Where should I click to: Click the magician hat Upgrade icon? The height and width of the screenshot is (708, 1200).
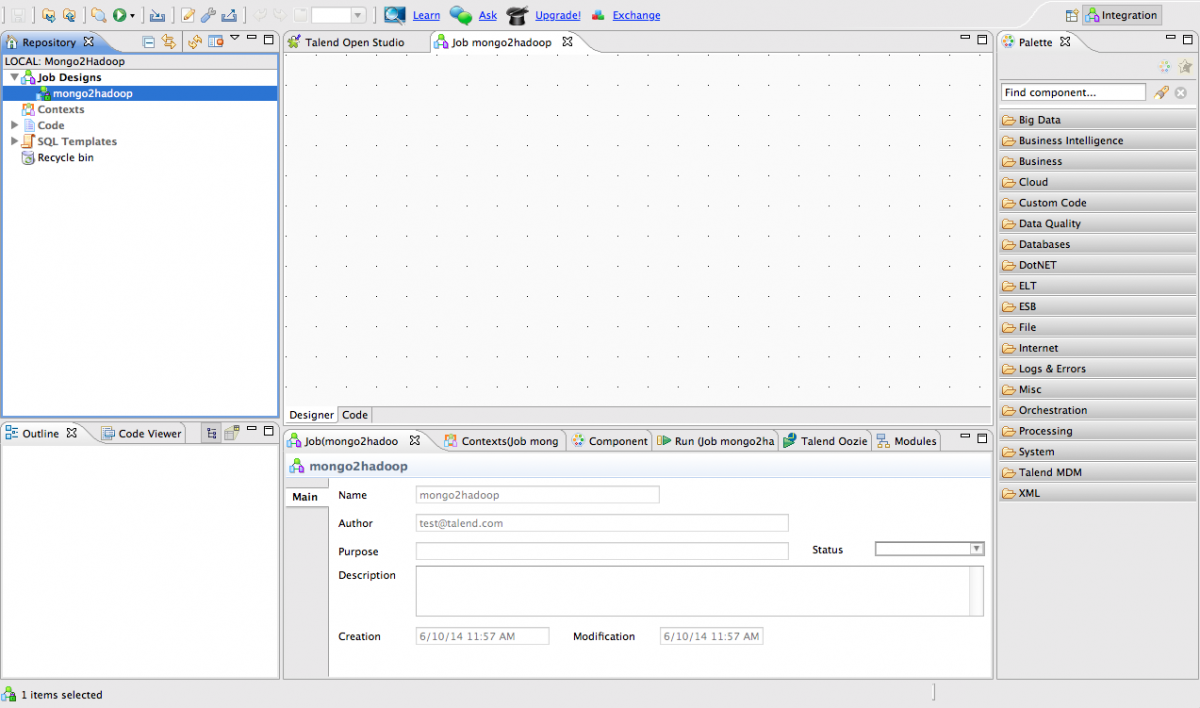coord(517,15)
